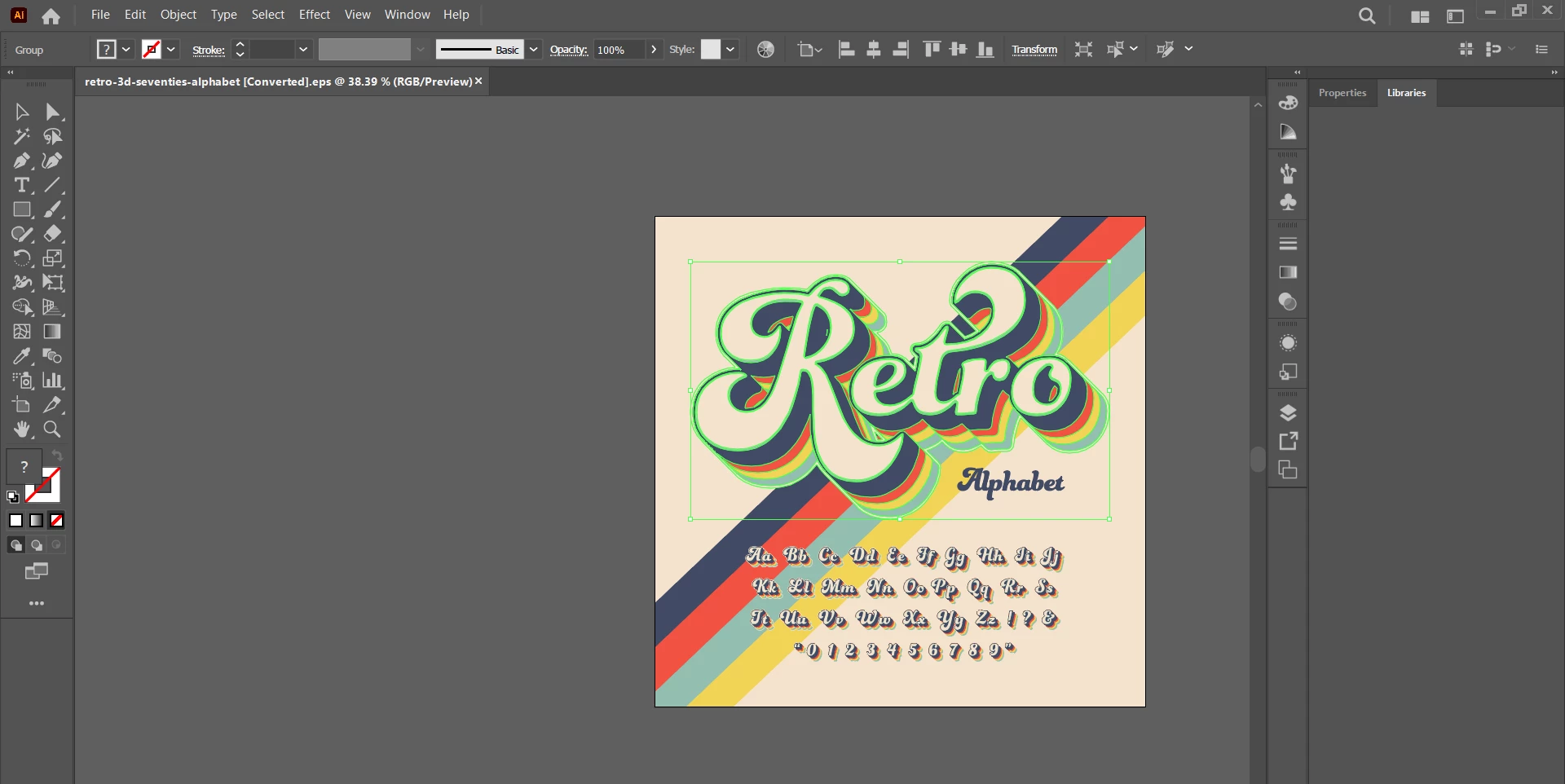Screen dimensions: 1565x784
Task: Open the Style dropdown arrow
Action: pyautogui.click(x=730, y=50)
